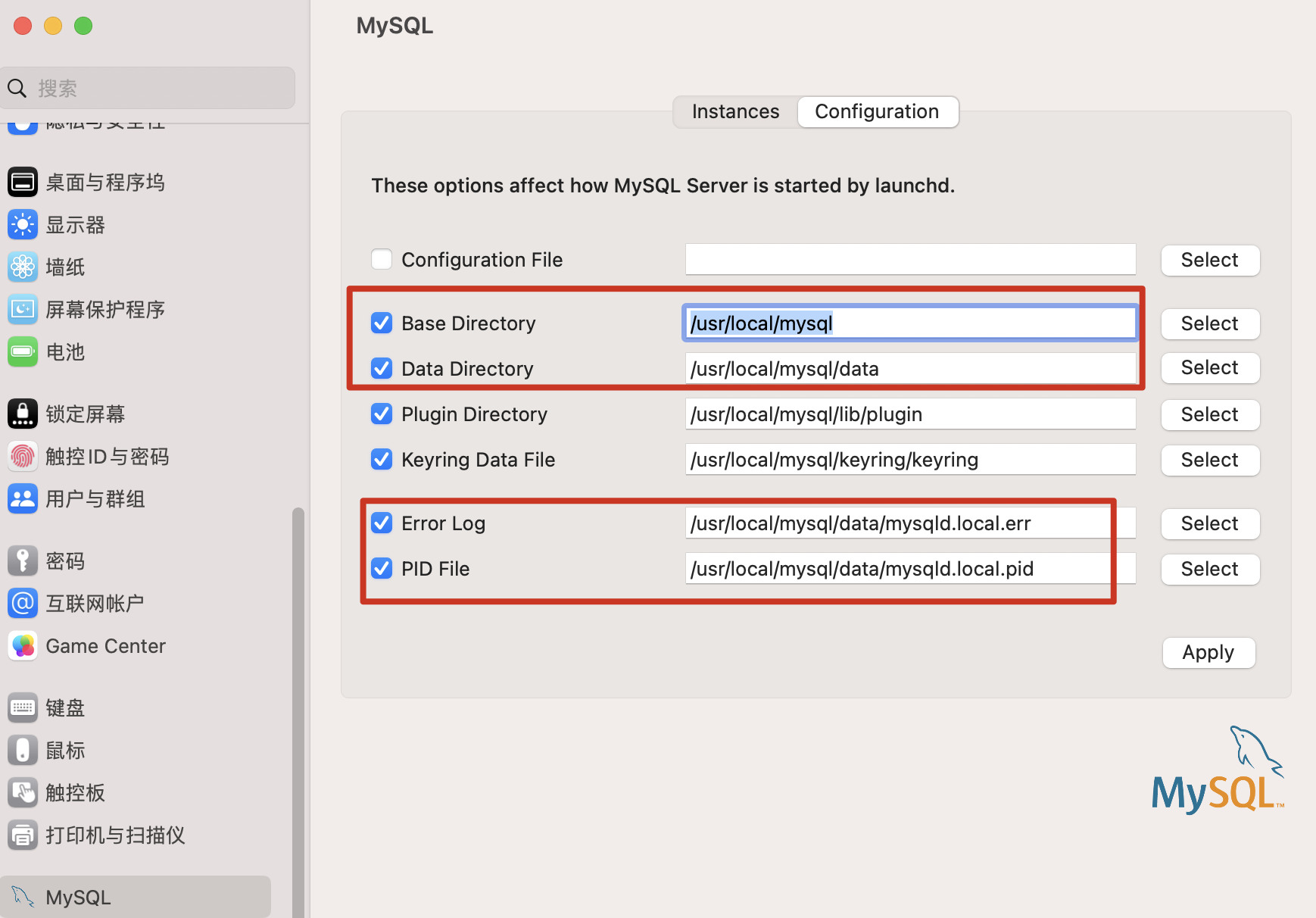Open Mouse (鼠标) icon in sidebar
This screenshot has width=1316, height=918.
[23, 750]
